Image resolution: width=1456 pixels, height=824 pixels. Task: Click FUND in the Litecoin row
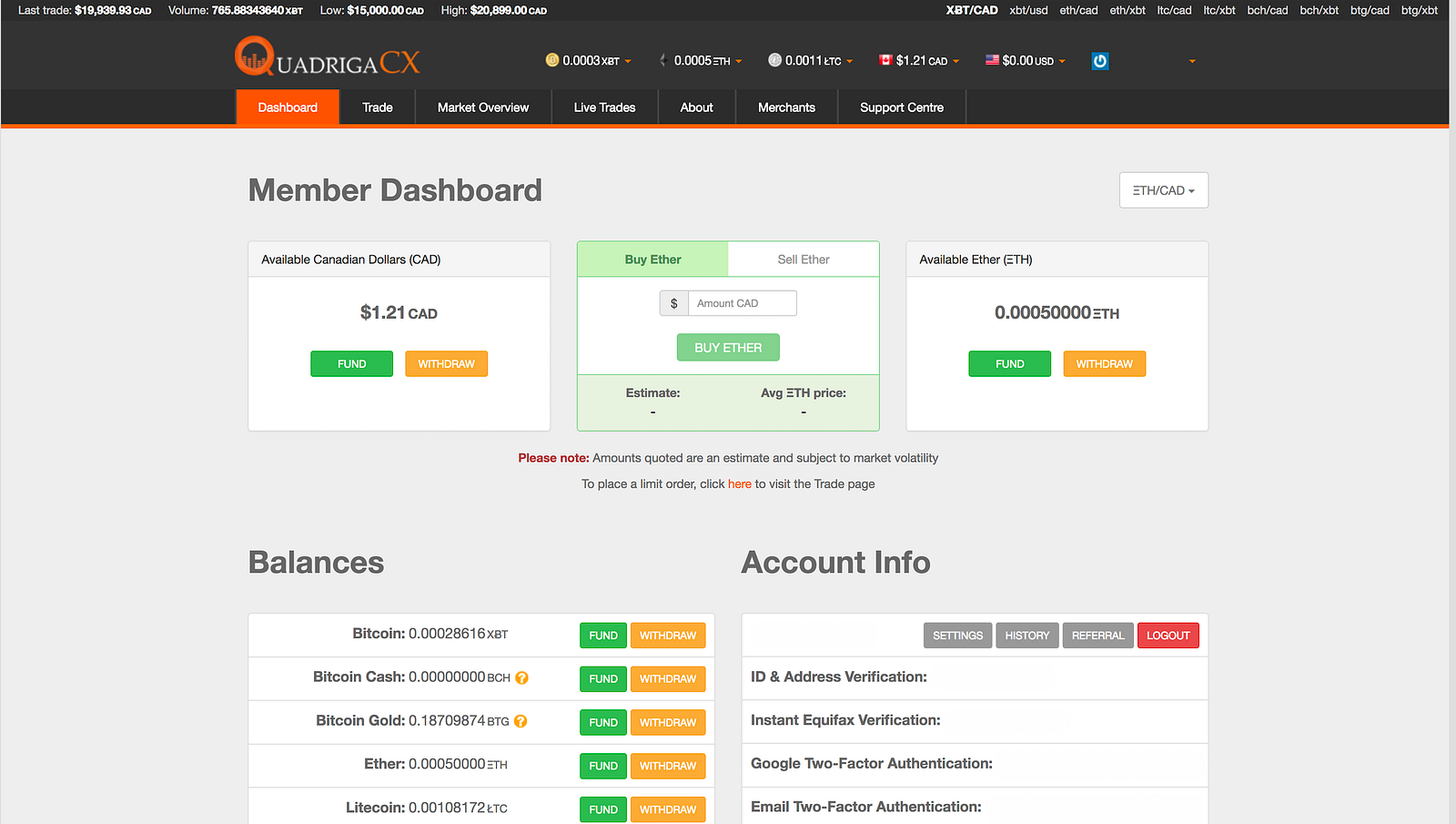[603, 809]
